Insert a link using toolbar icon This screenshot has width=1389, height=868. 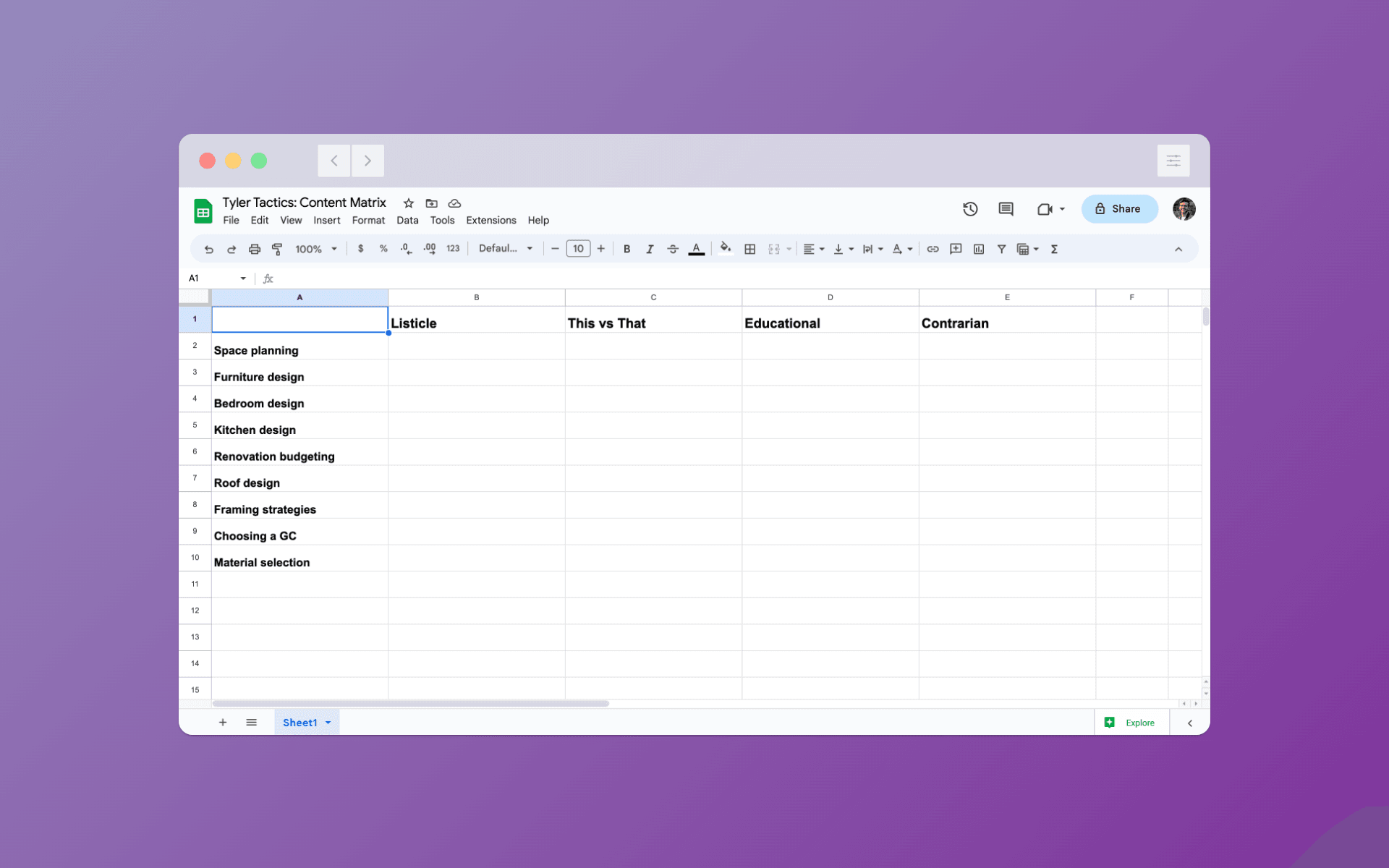pos(933,249)
